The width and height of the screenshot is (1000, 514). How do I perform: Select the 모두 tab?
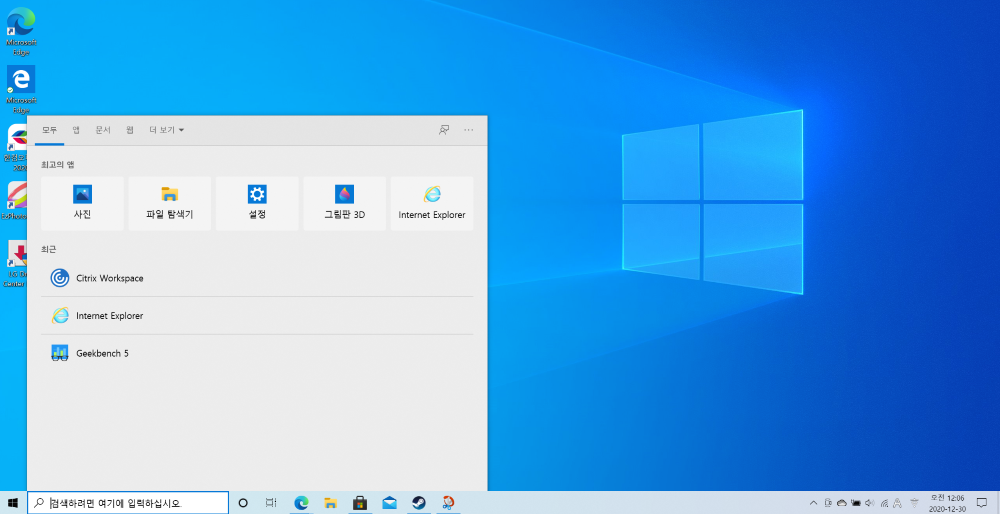[50, 130]
